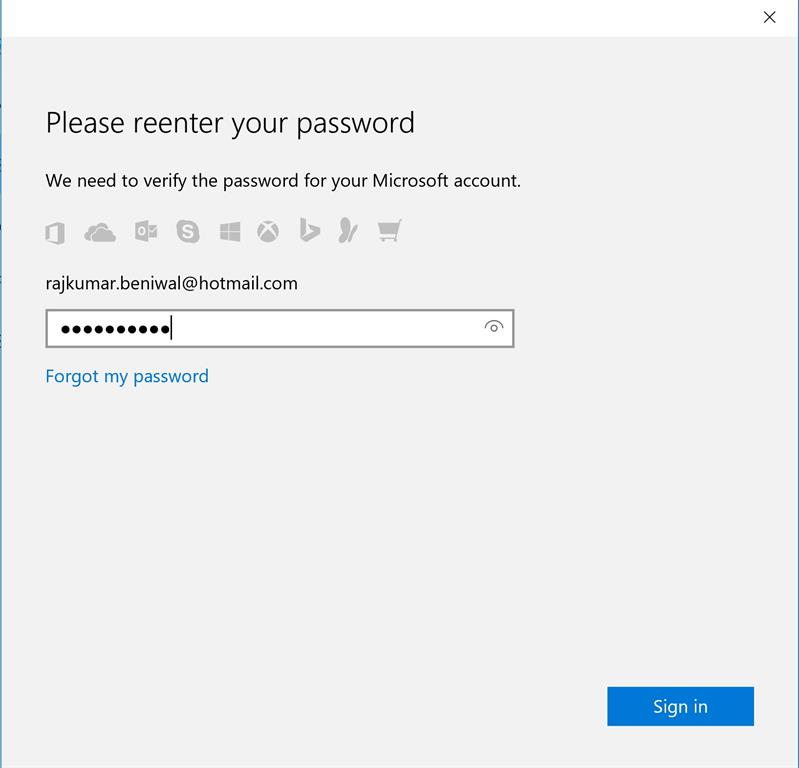
Task: Click the Store shopping cart icon
Action: 389,232
